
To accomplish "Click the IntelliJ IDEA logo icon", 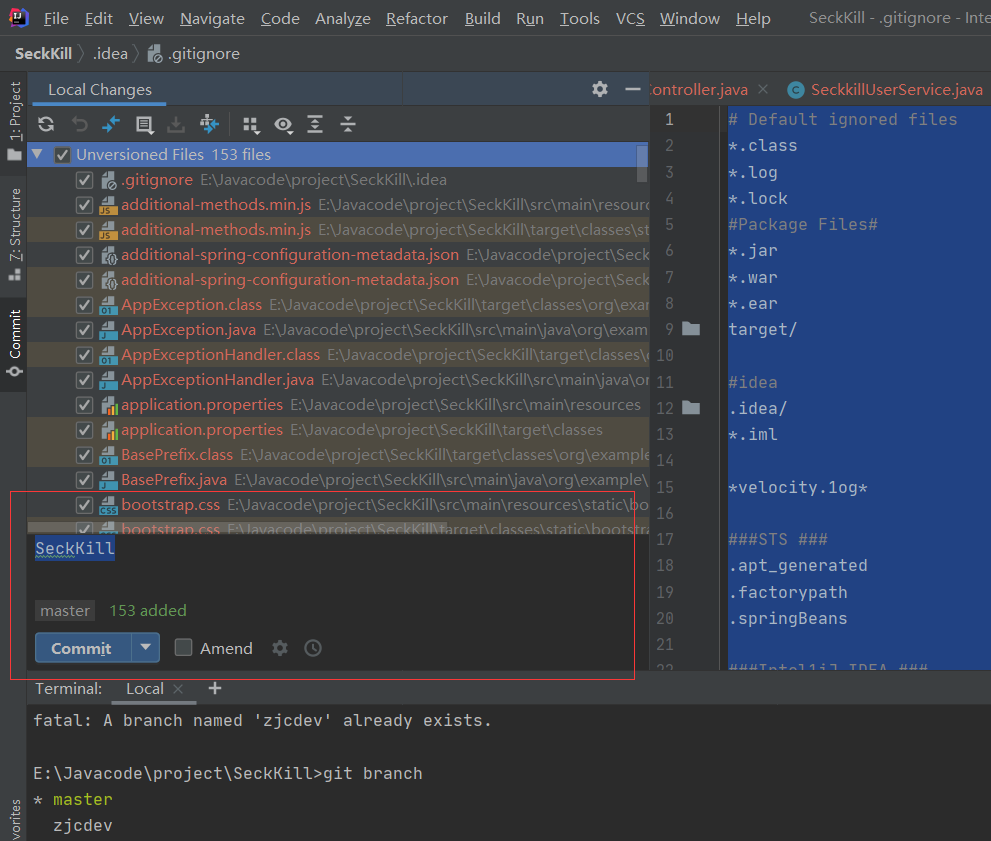I will pyautogui.click(x=19, y=17).
